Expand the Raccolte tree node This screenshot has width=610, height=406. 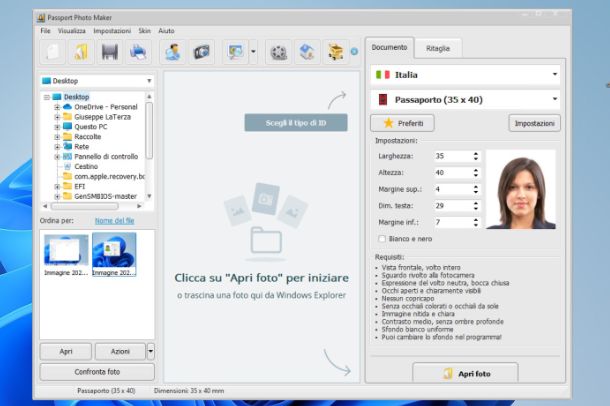[x=57, y=137]
